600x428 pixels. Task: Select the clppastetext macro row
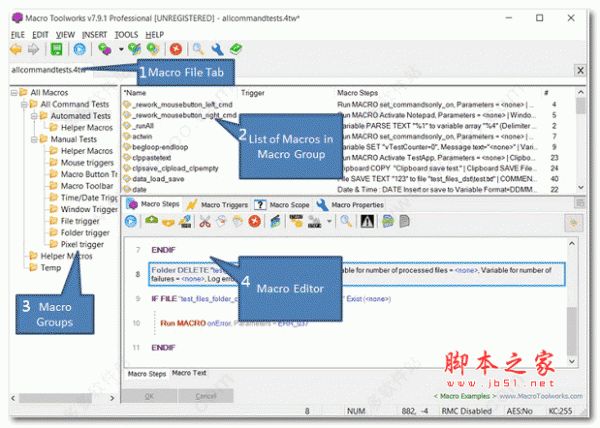coord(152,158)
